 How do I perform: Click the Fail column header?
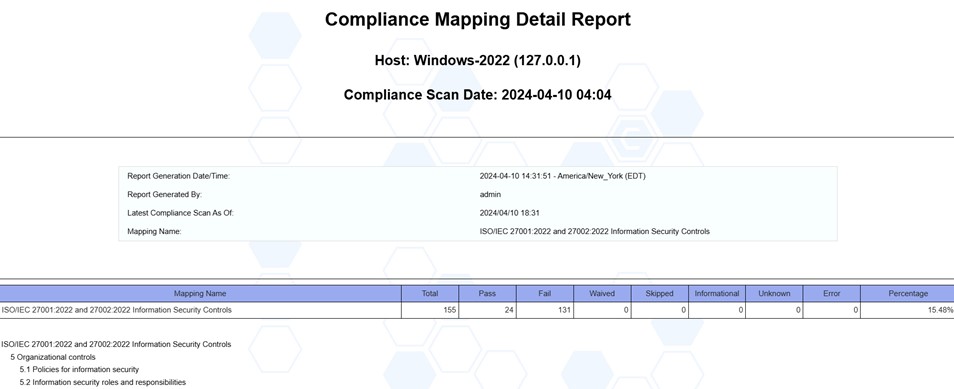coord(545,293)
